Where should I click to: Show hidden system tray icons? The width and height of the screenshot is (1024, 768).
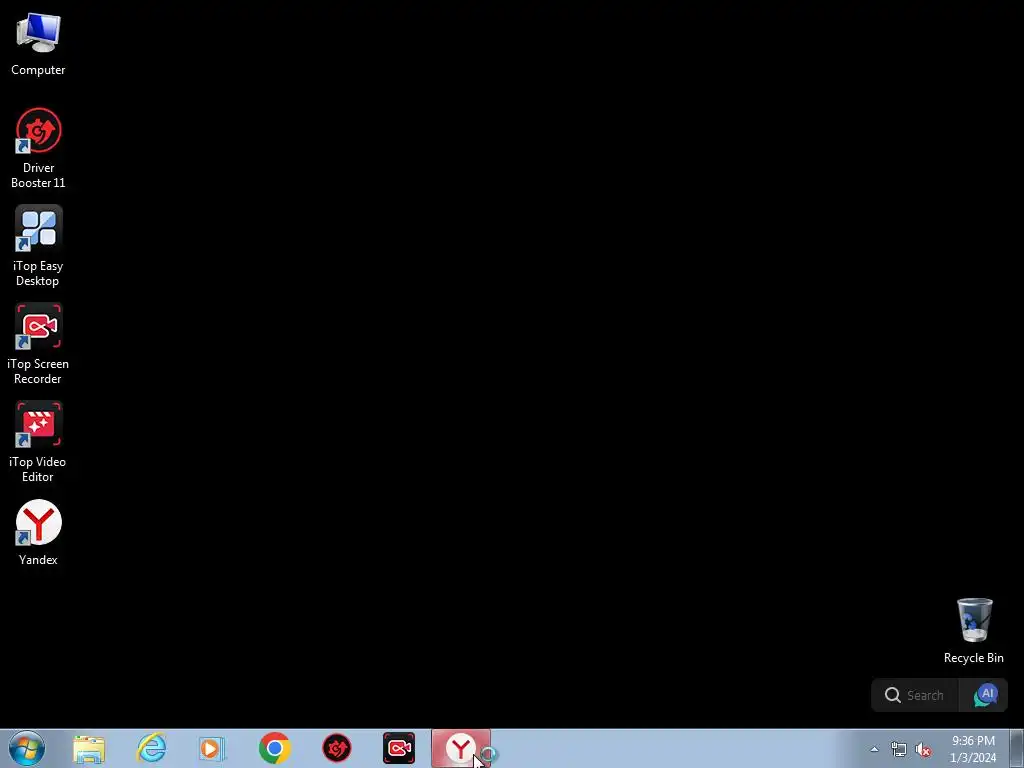pos(874,749)
